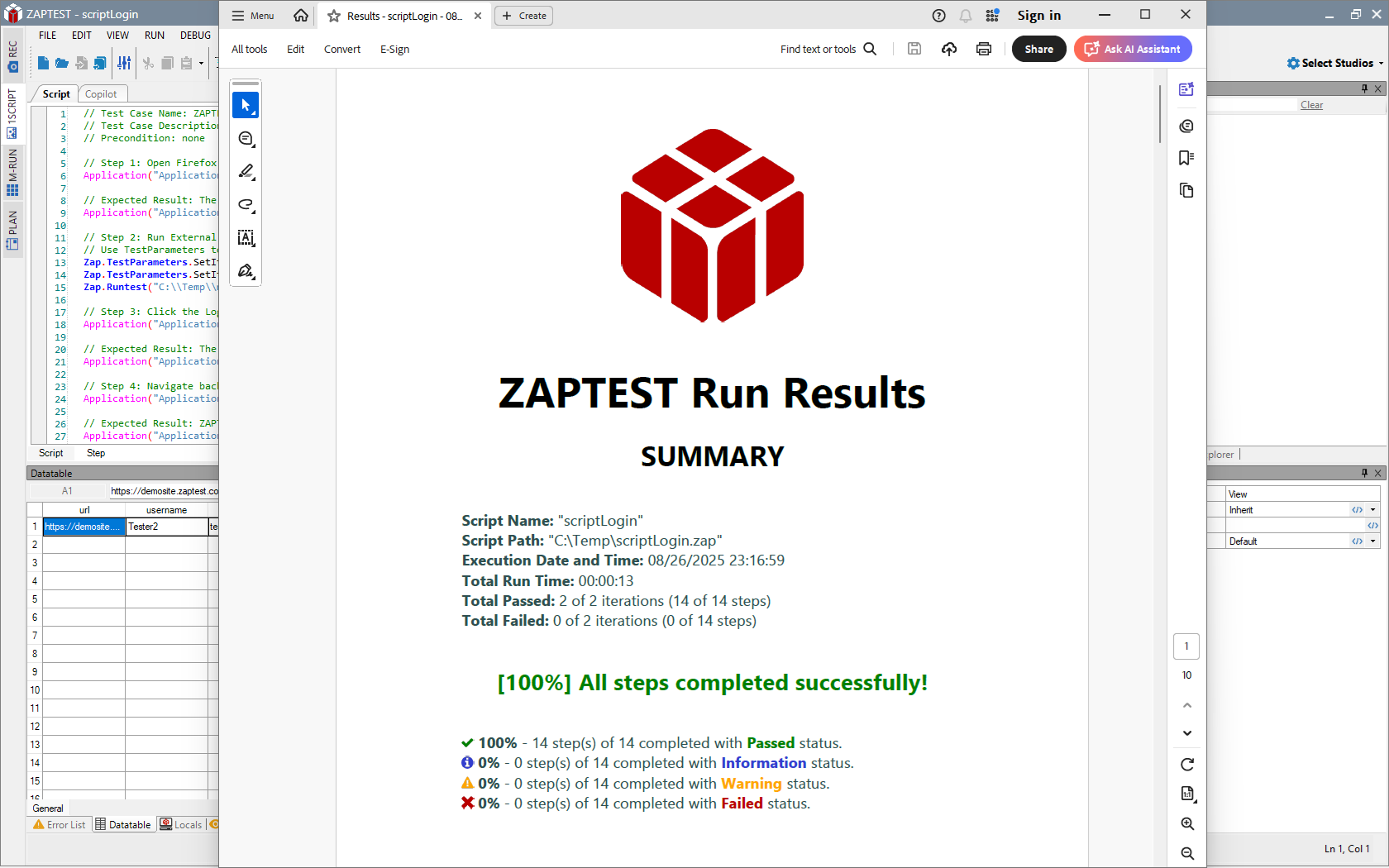Go to Acrobat Home icon
Viewport: 1389px width, 868px height.
(301, 16)
